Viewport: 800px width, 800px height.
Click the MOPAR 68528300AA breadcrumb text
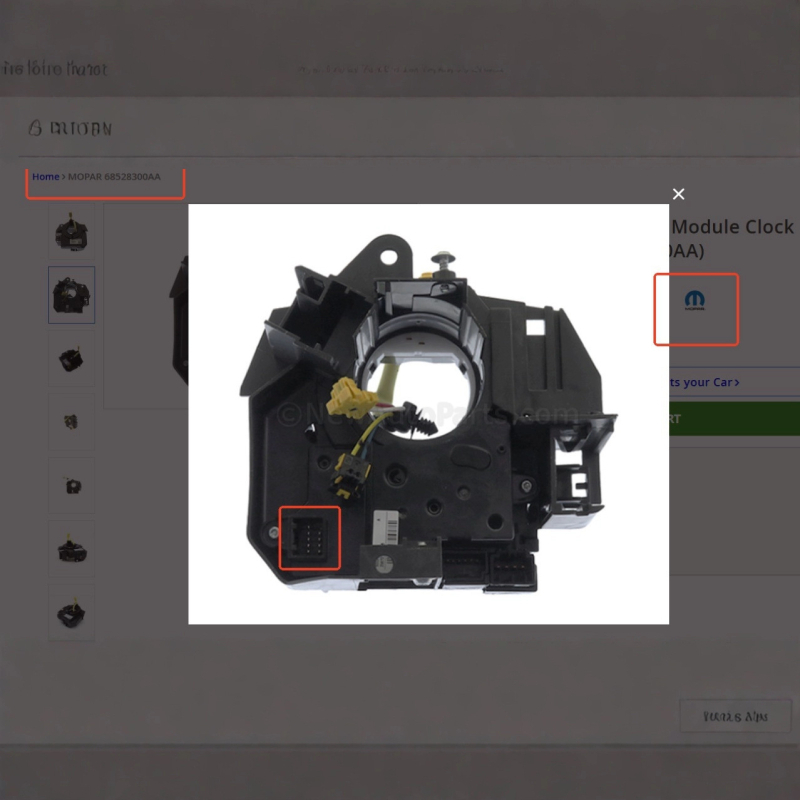coord(114,177)
